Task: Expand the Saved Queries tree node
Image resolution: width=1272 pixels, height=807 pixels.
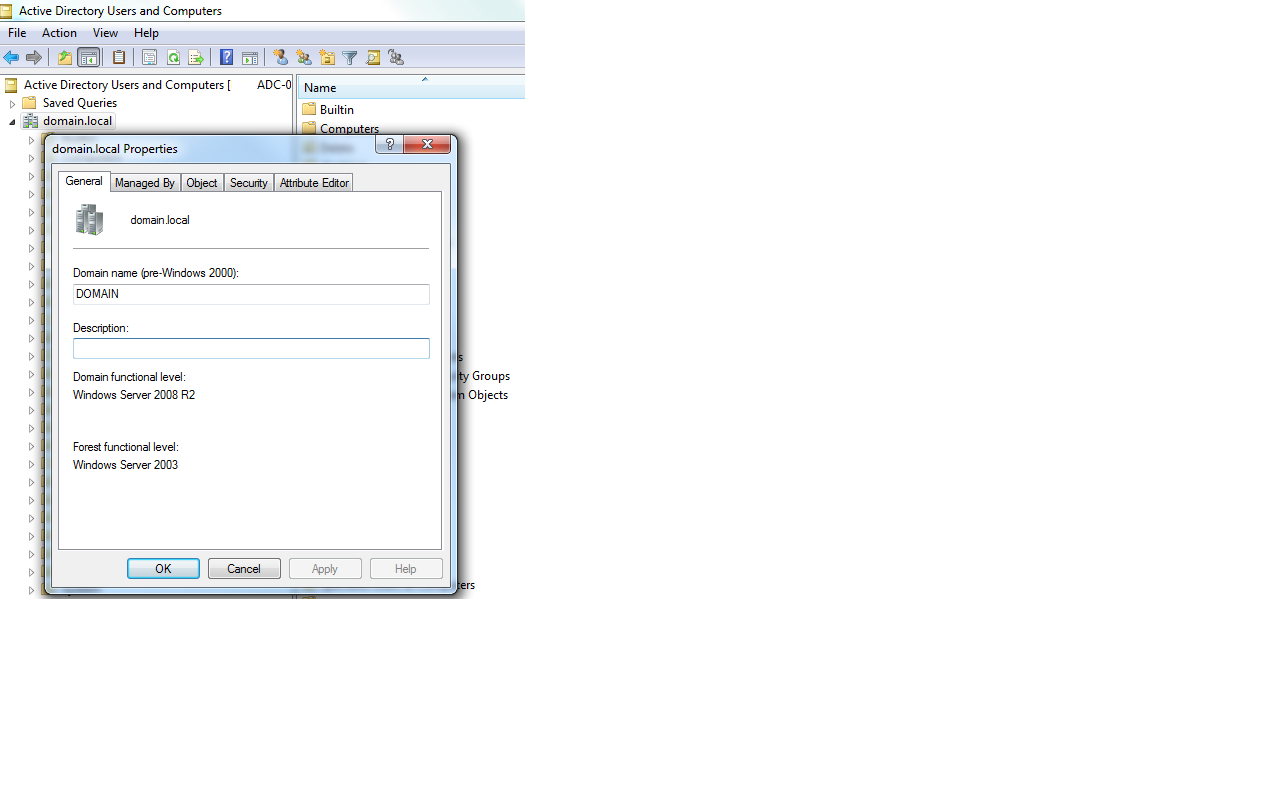Action: click(12, 103)
